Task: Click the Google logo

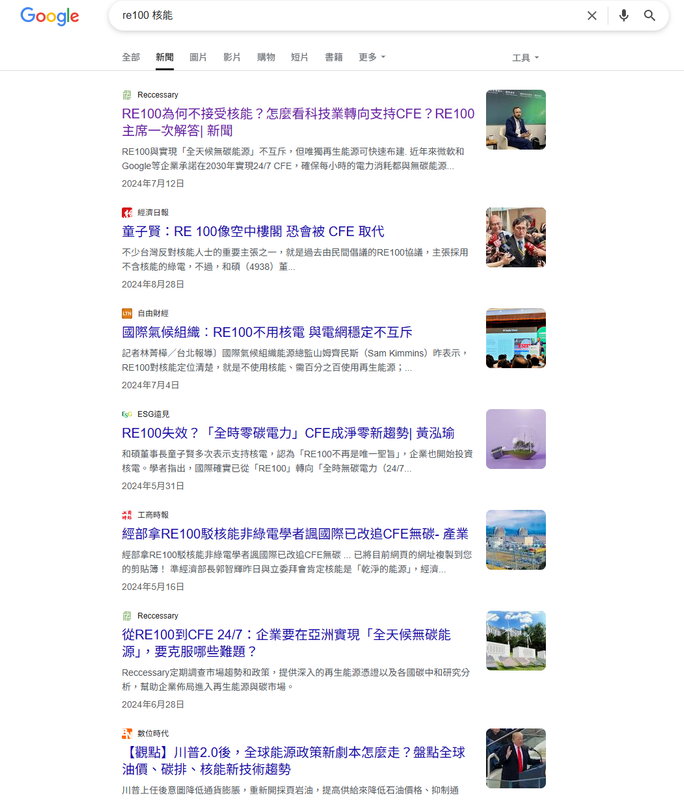Action: (x=49, y=16)
